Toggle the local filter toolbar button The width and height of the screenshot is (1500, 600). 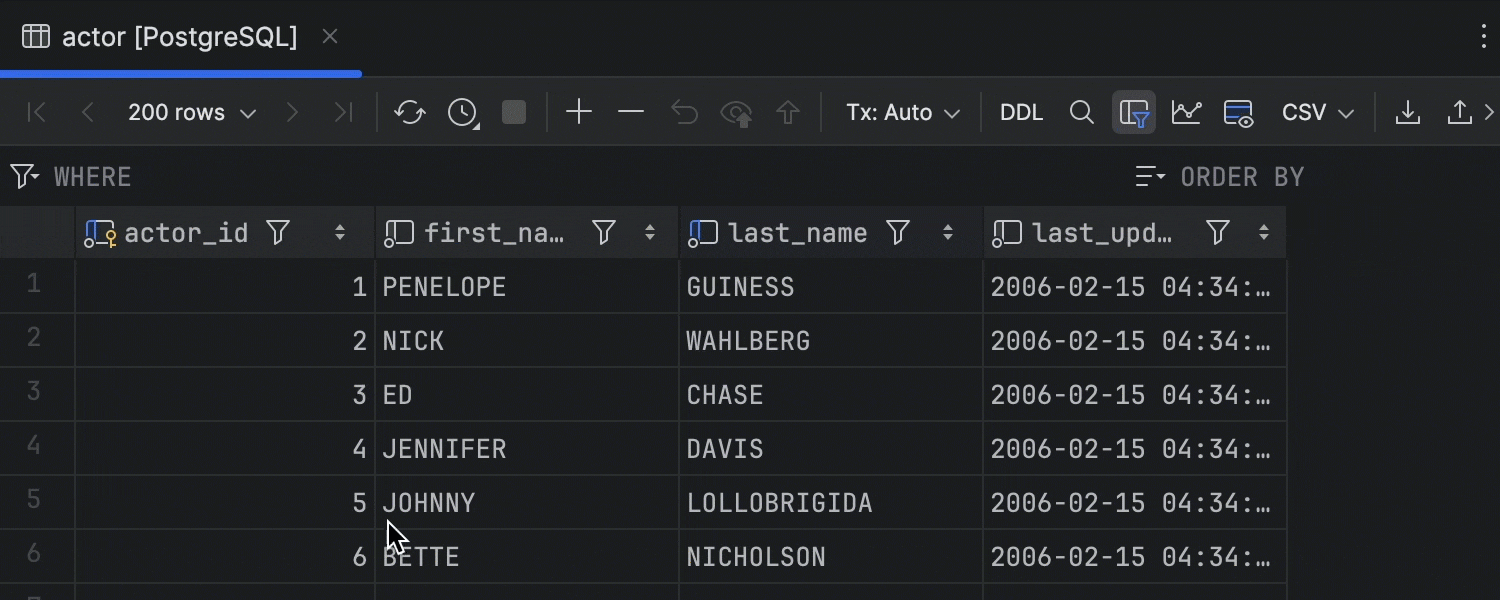coord(1134,113)
